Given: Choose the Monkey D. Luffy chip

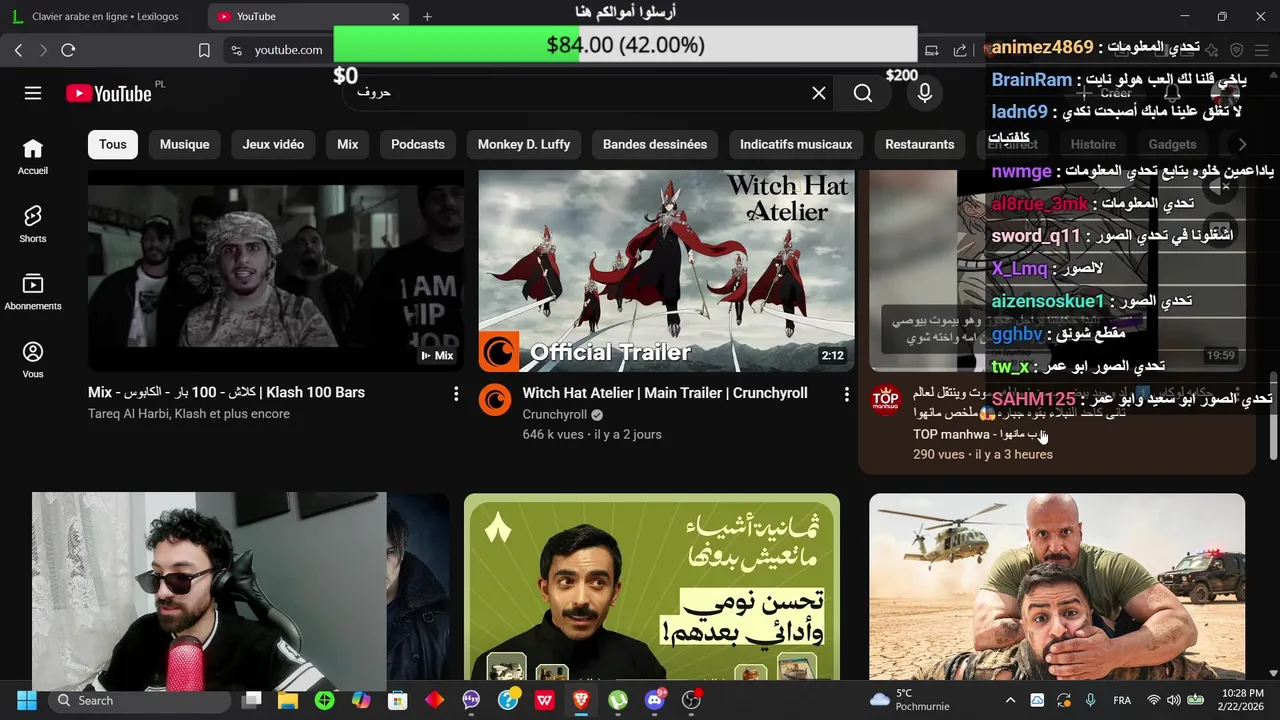Looking at the screenshot, I should click(524, 144).
